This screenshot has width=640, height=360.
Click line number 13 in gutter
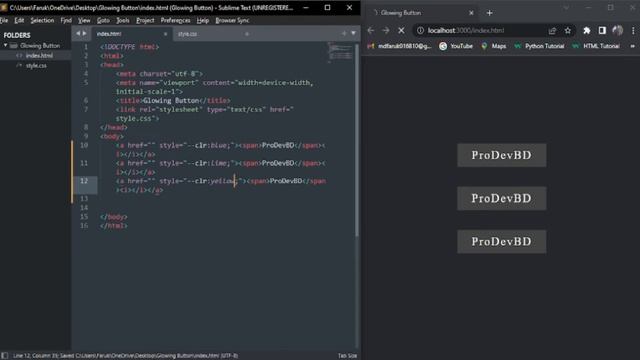[x=84, y=199]
